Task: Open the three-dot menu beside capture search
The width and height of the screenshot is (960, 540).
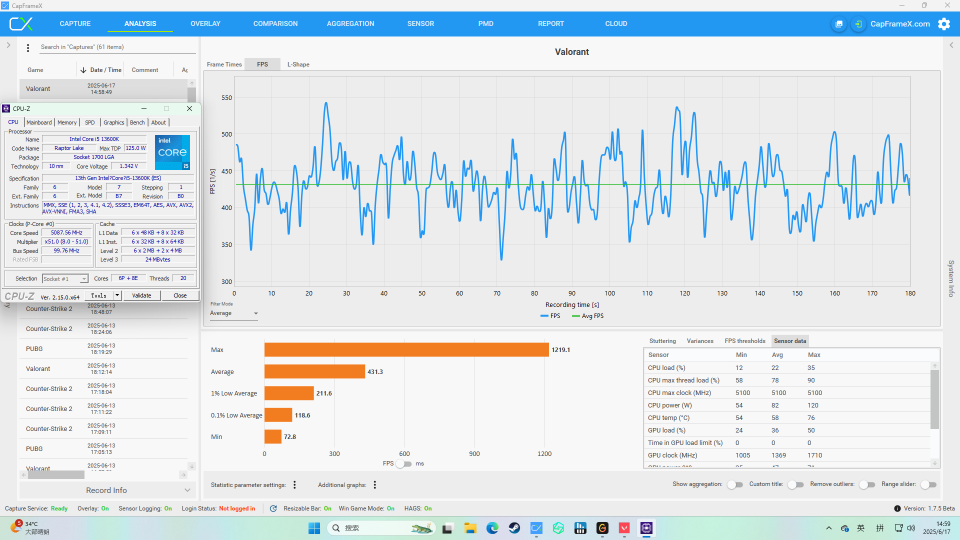Action: pos(28,47)
